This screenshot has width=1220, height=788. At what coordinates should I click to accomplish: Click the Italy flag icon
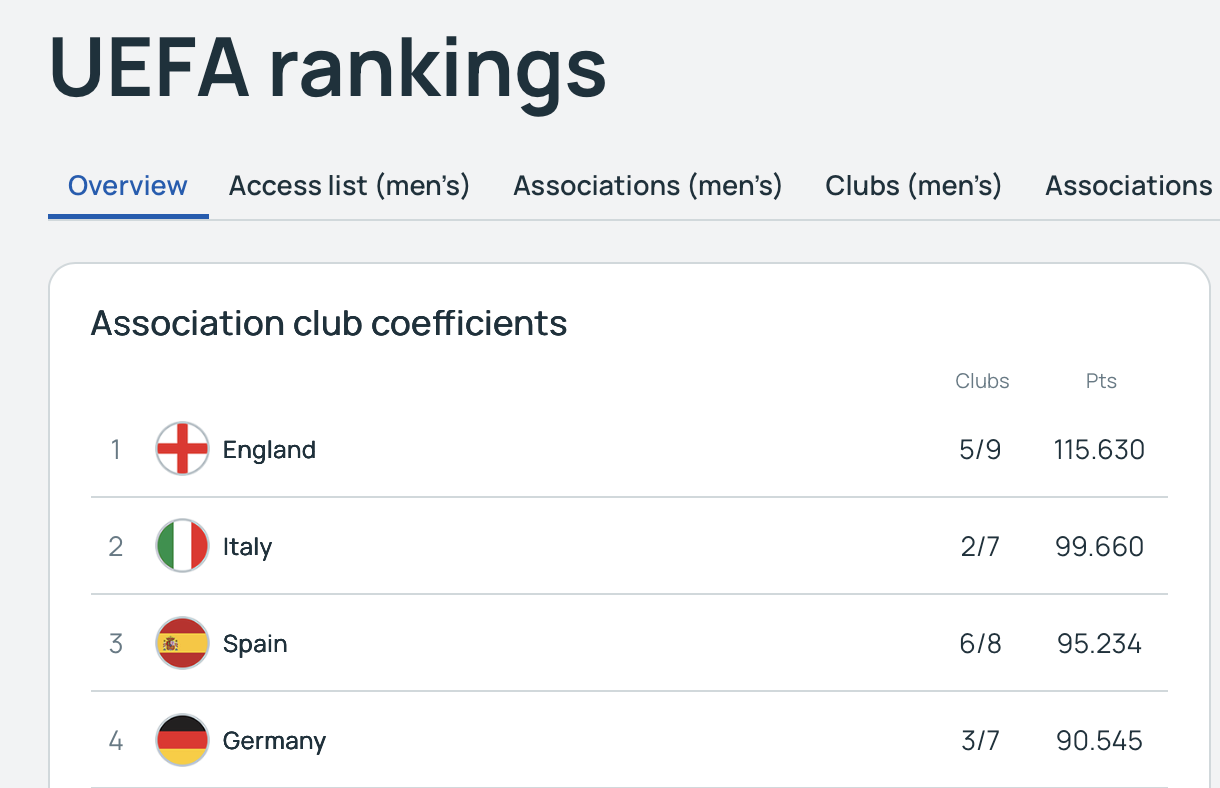pos(183,546)
